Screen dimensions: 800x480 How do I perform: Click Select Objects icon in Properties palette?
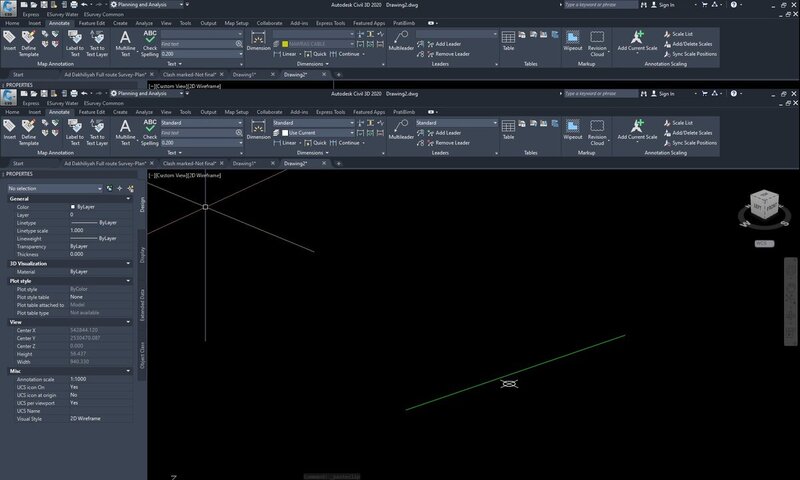pyautogui.click(x=121, y=187)
